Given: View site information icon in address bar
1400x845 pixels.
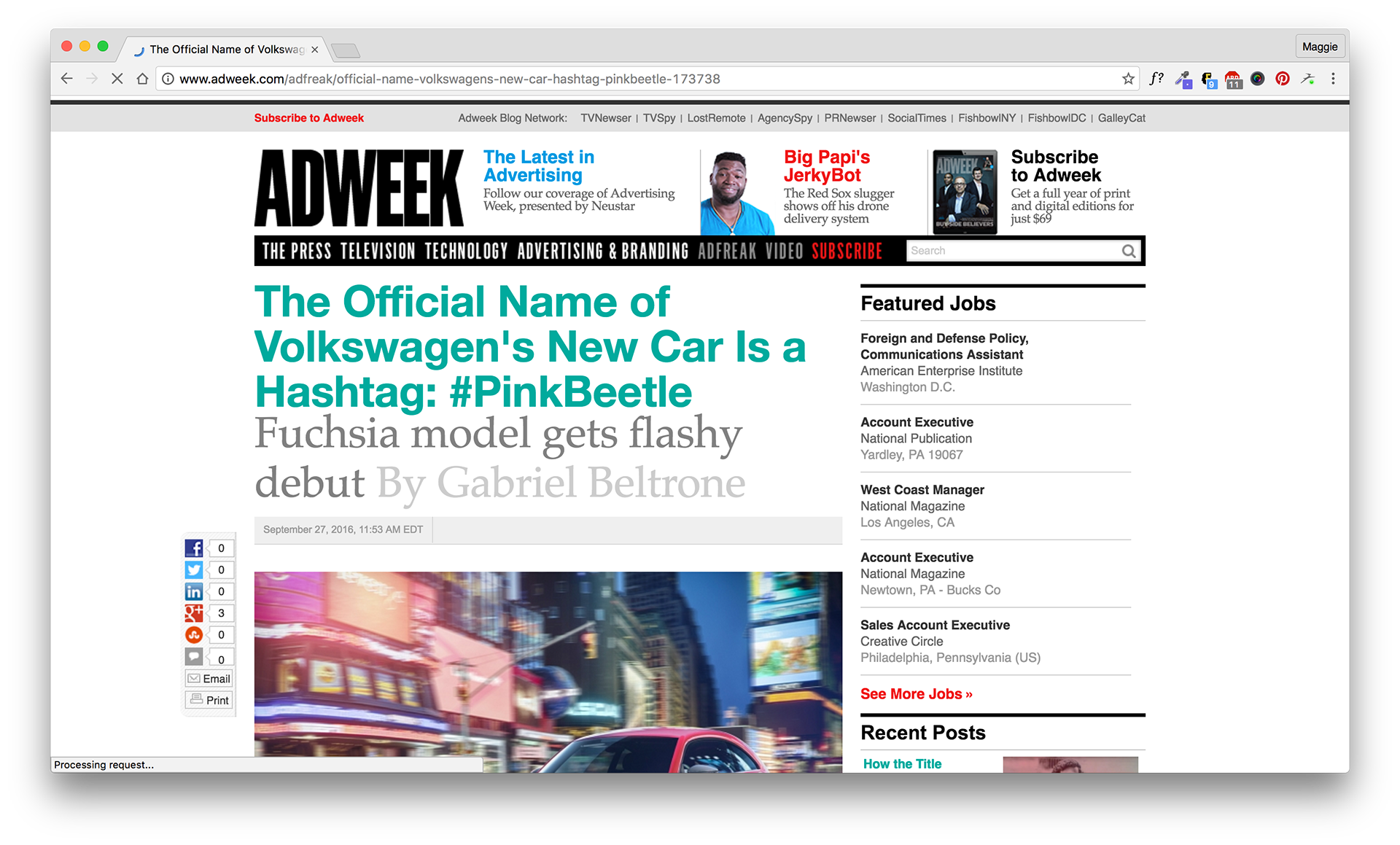Looking at the screenshot, I should 168,79.
